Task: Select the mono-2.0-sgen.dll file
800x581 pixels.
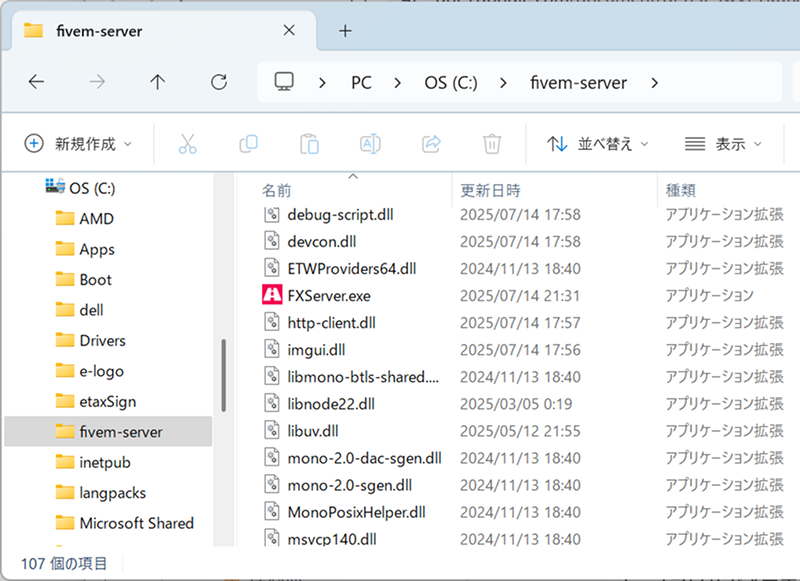Action: (349, 485)
